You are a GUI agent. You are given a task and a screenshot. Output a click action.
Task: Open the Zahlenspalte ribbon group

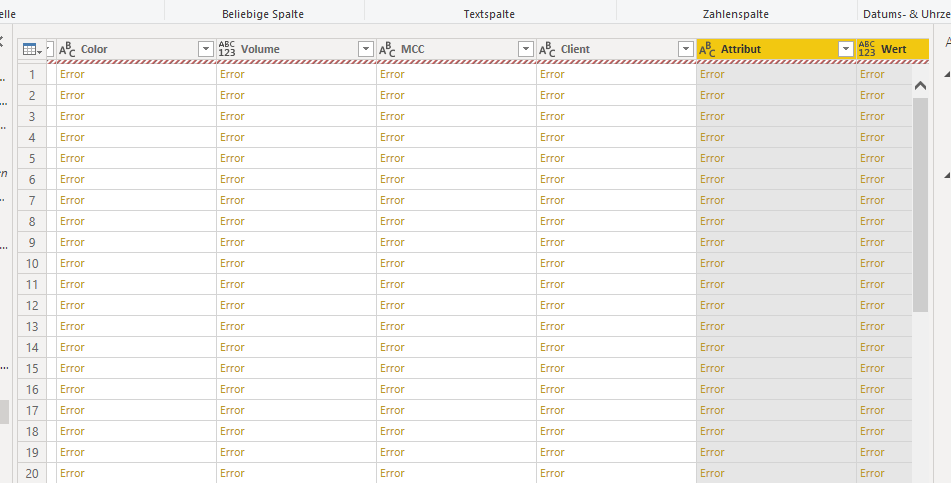tap(736, 14)
